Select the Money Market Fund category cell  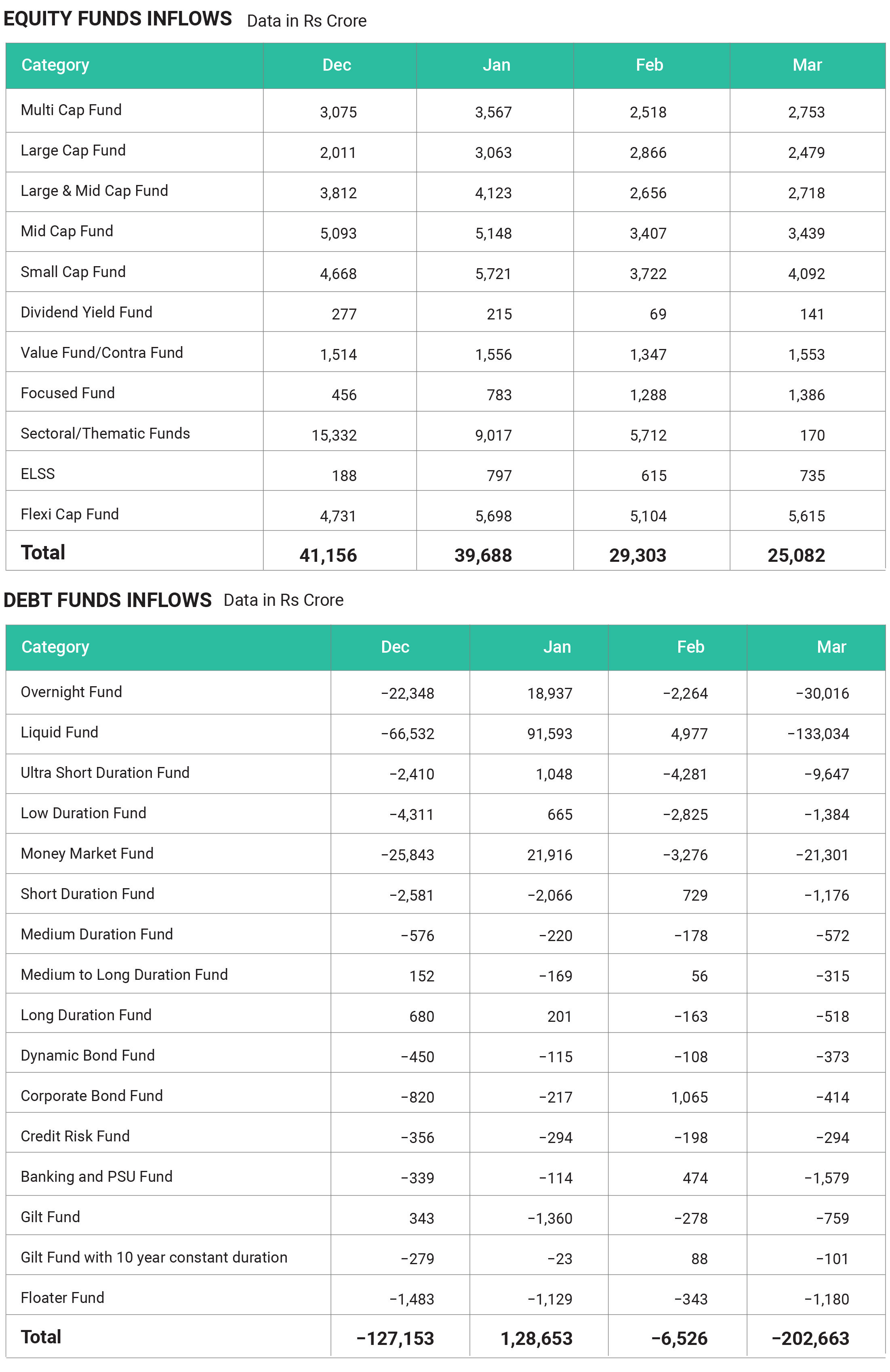(87, 853)
